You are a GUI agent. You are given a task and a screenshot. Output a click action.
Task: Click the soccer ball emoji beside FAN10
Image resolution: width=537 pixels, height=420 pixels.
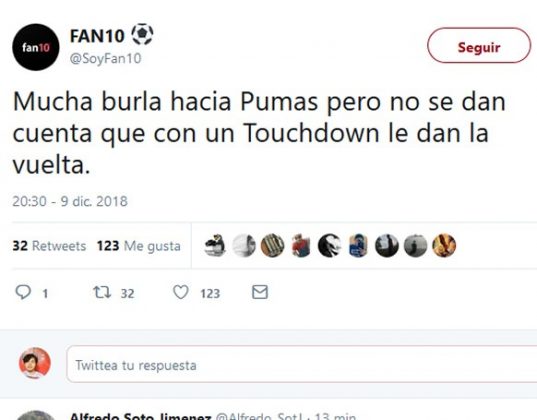[x=142, y=34]
